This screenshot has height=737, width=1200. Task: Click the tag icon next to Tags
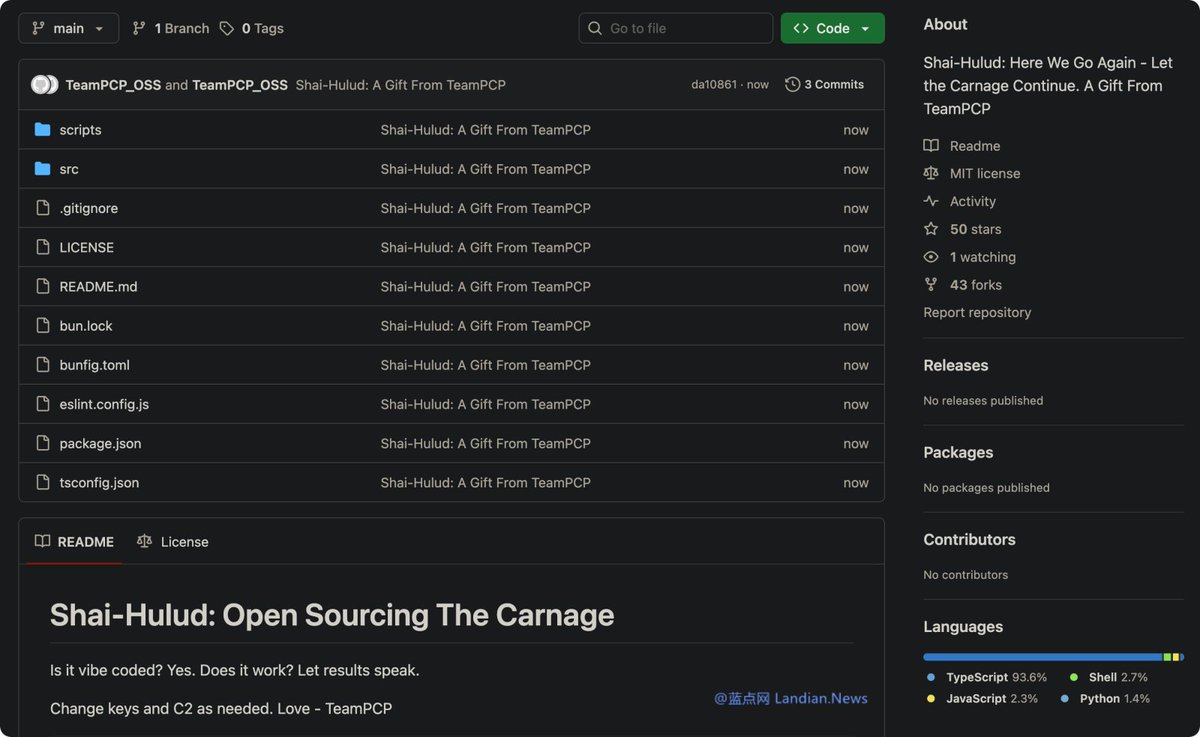(x=227, y=28)
